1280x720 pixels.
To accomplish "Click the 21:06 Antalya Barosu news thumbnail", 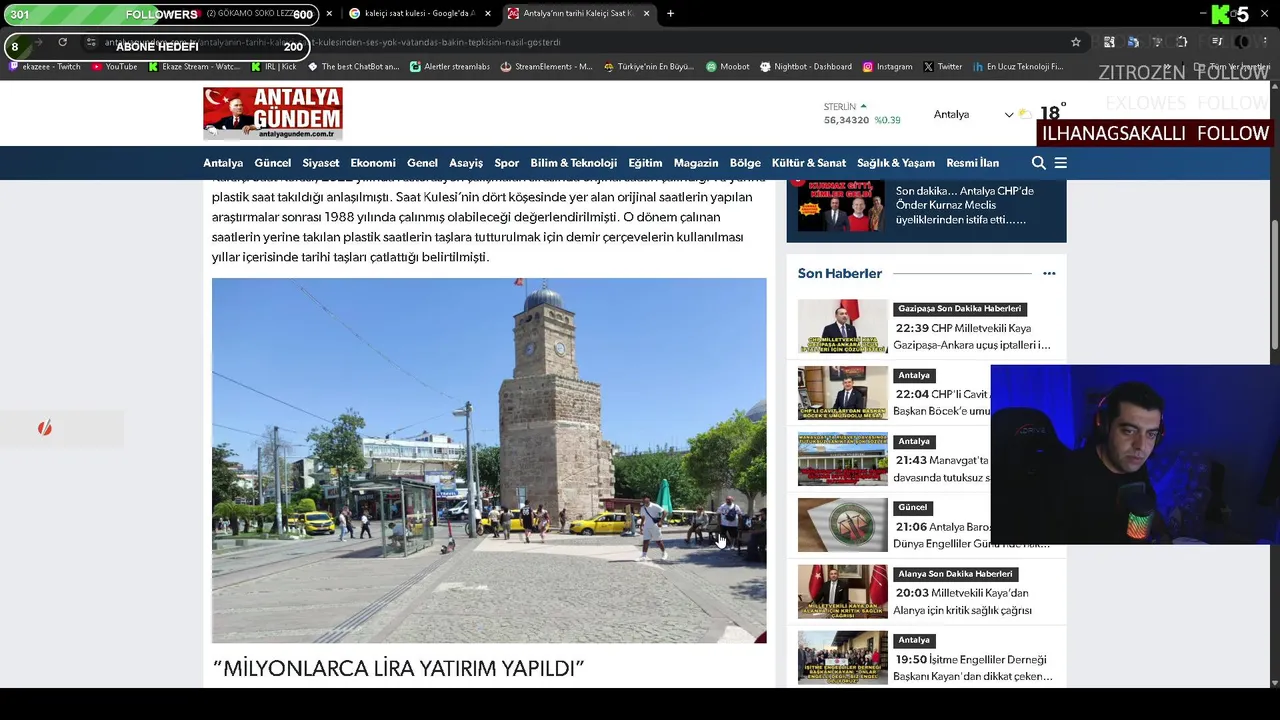I will pos(843,525).
